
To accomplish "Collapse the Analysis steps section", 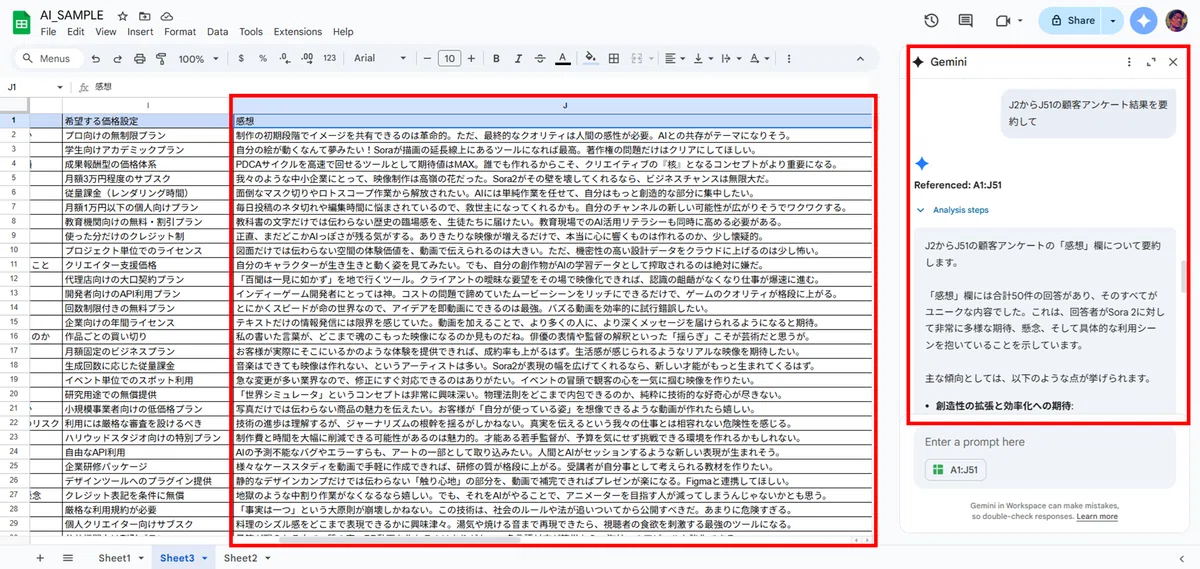I will click(x=951, y=210).
